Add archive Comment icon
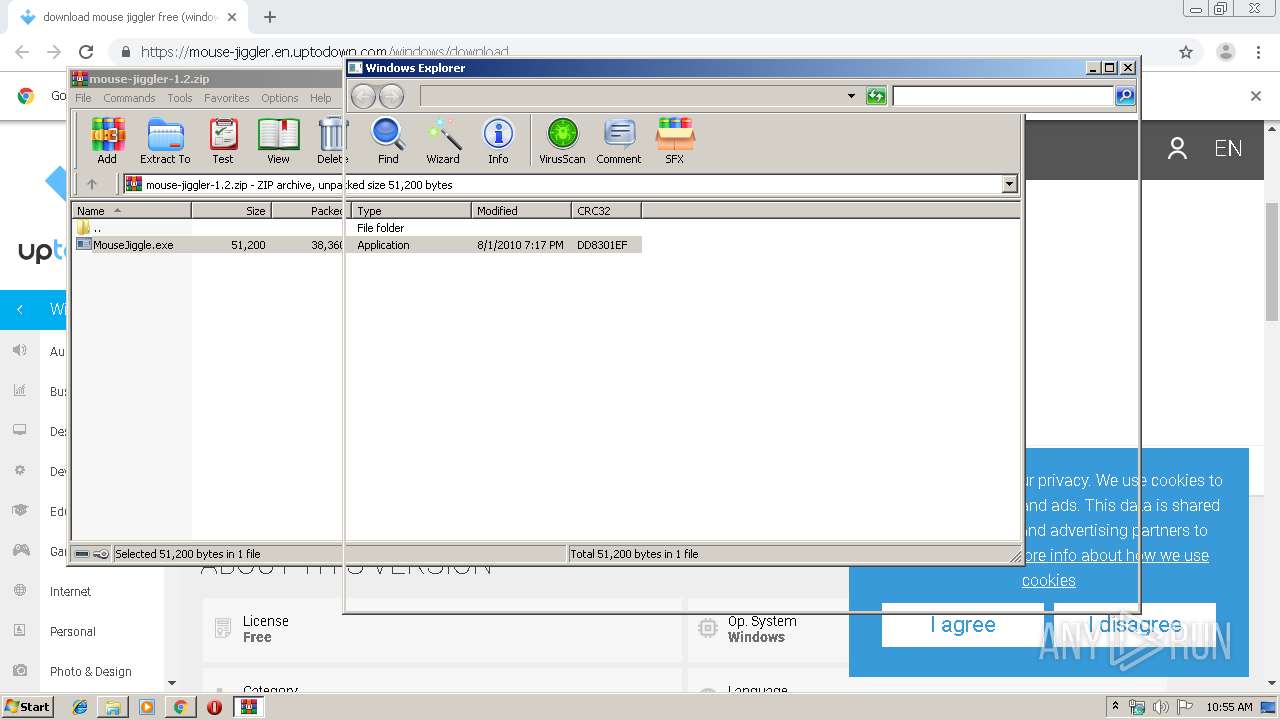The image size is (1280, 720). pos(619,140)
